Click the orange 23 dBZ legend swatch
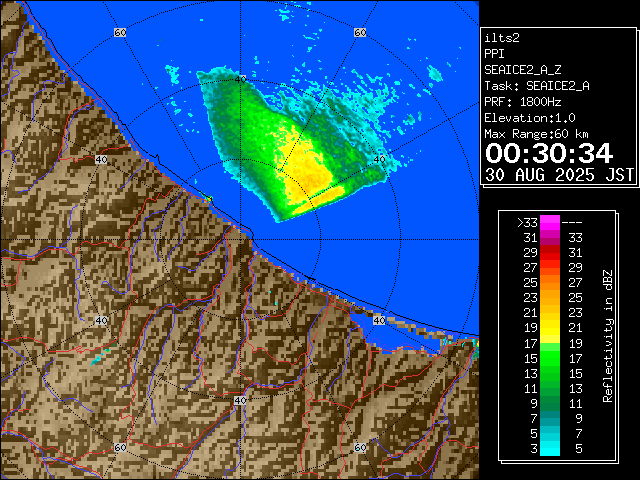Viewport: 640px width, 480px height. (x=550, y=297)
